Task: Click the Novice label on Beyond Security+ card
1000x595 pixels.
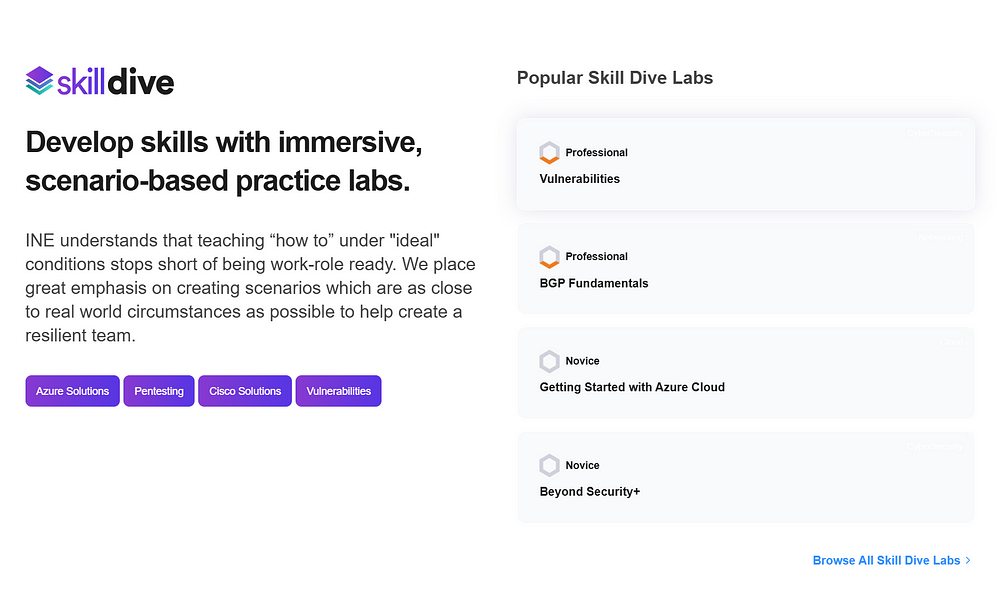Action: [x=582, y=466]
